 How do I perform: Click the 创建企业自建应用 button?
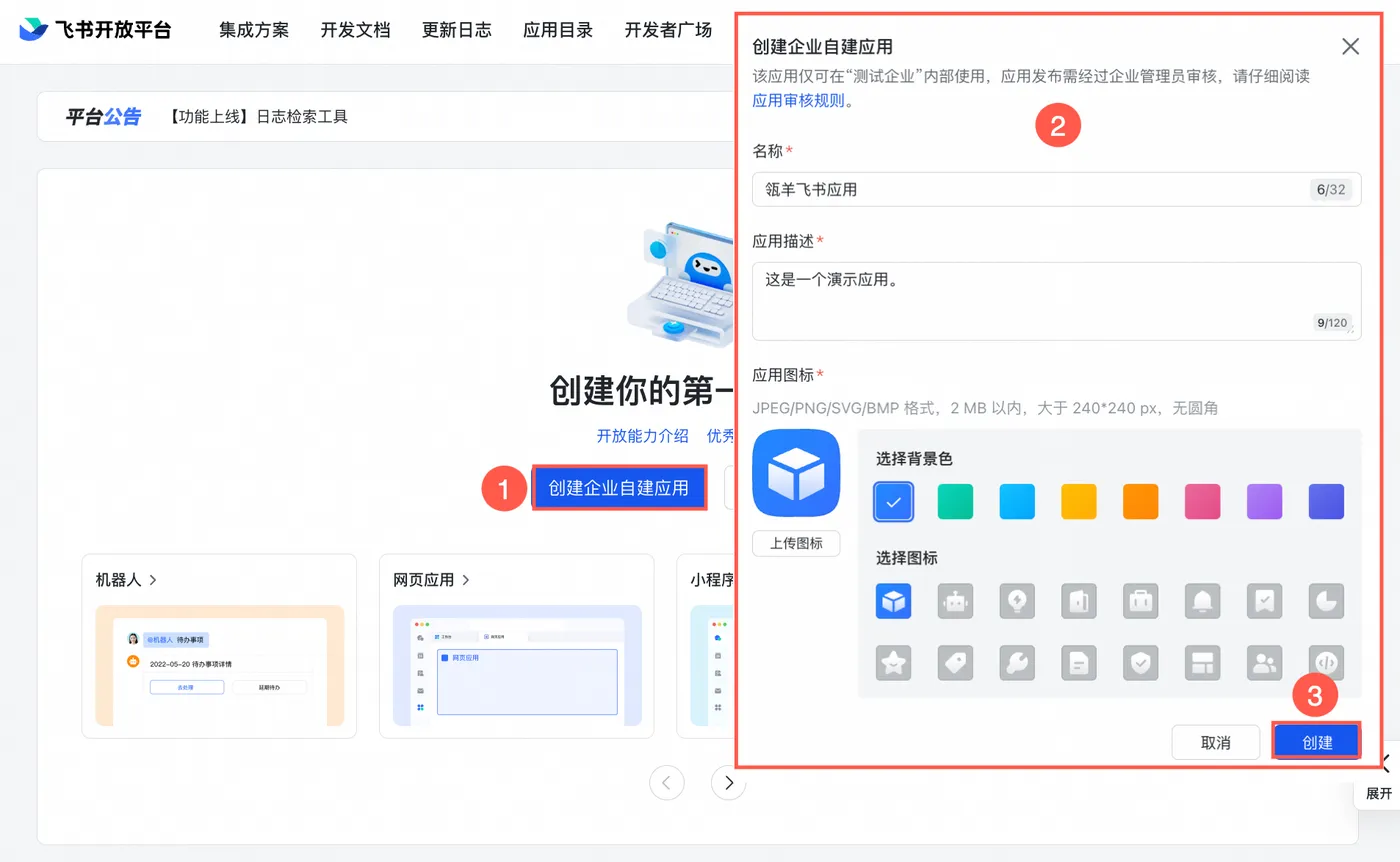click(x=619, y=488)
